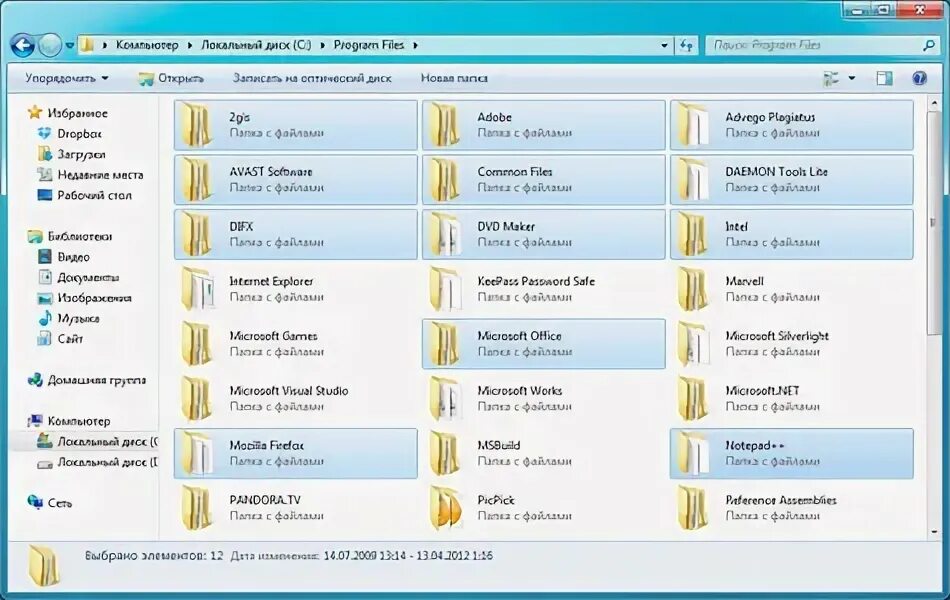Select the 2gis folder icon
The width and height of the screenshot is (950, 600).
(198, 125)
